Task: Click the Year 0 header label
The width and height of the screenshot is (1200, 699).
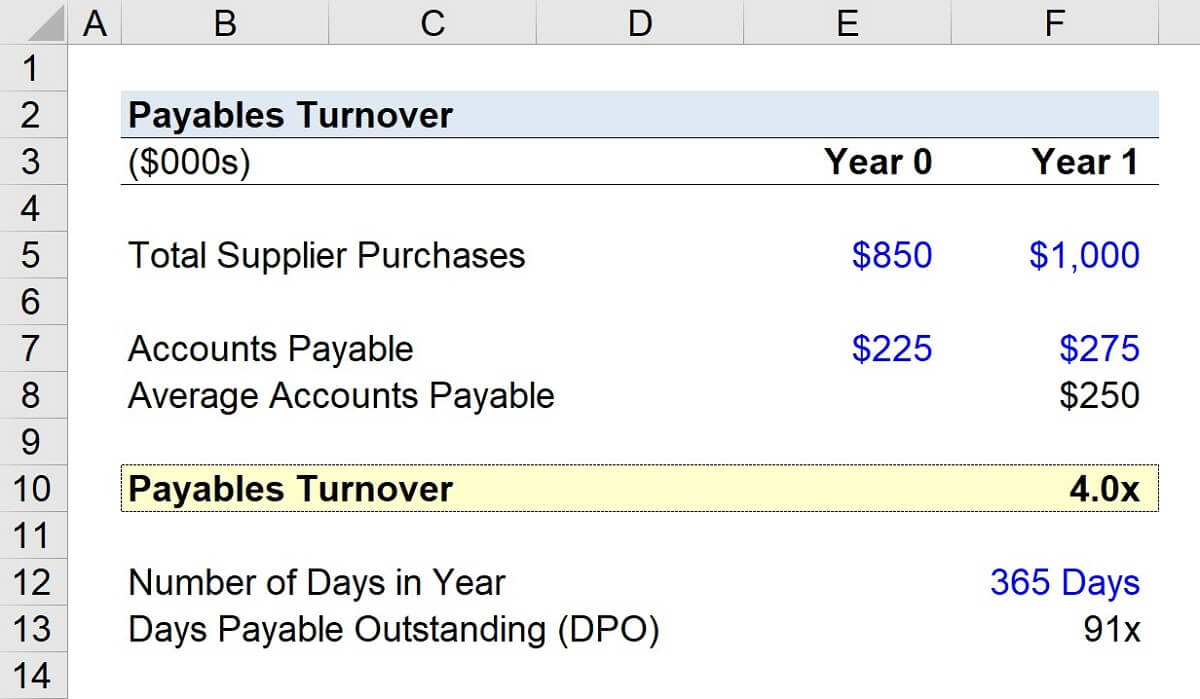Action: [878, 162]
